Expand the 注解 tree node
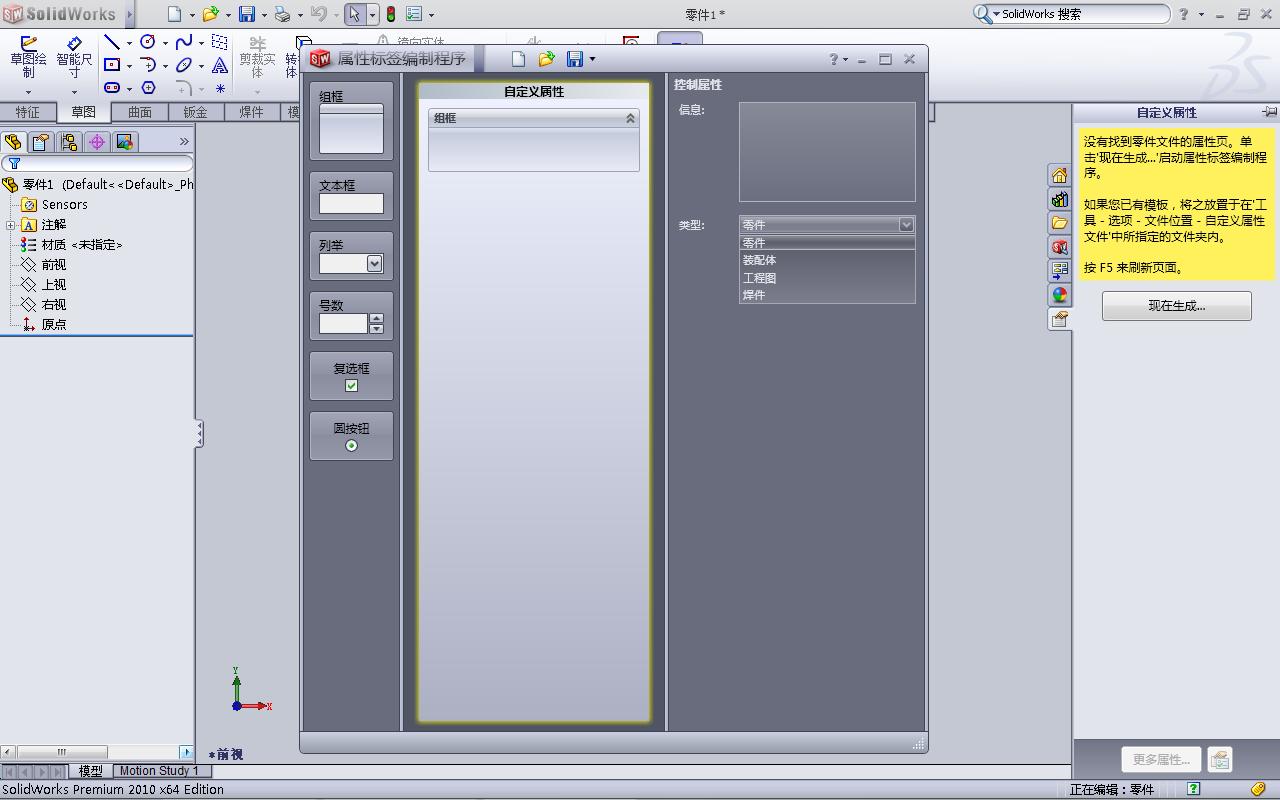Viewport: 1280px width, 800px height. 11,225
